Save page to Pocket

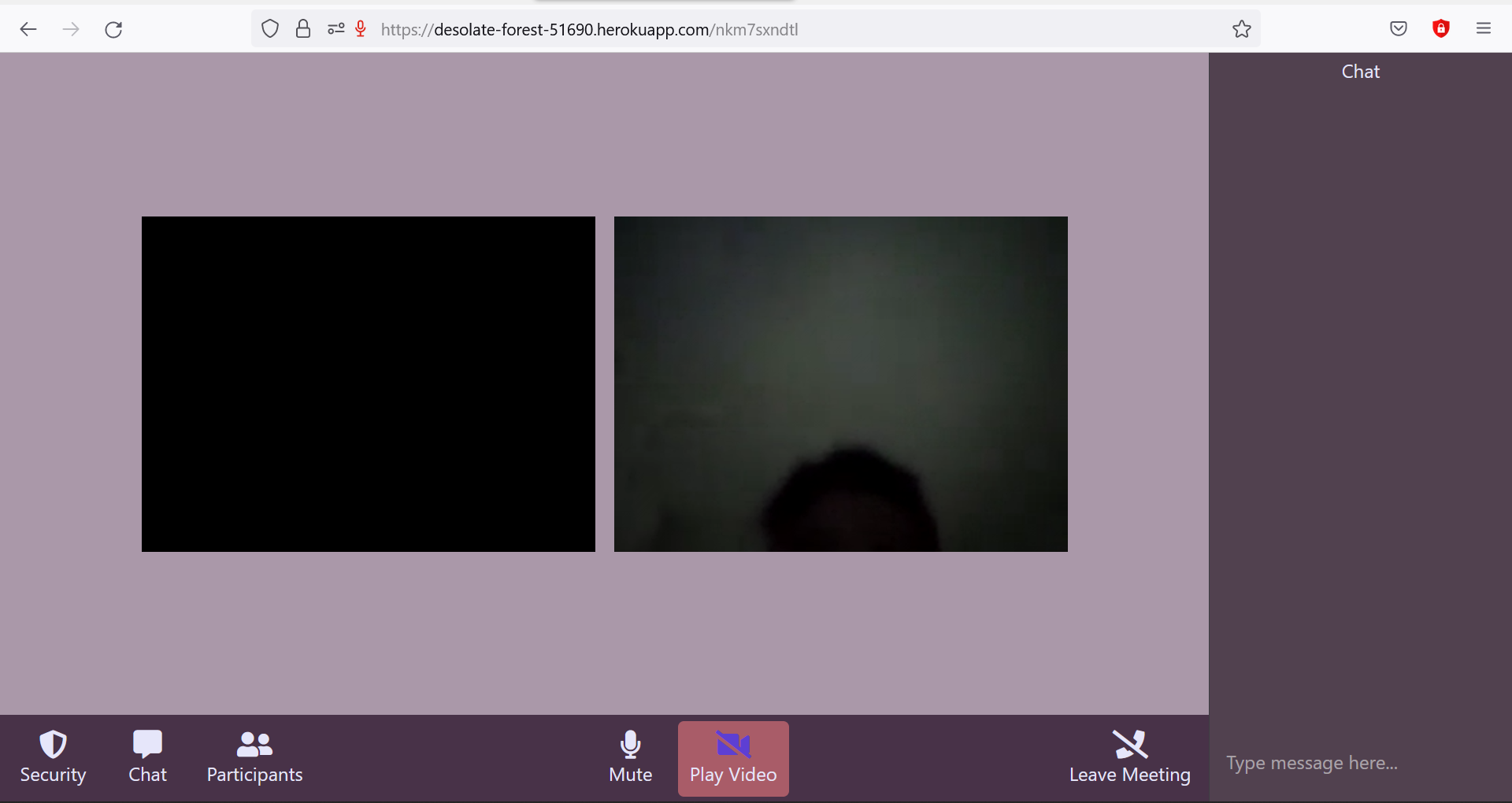coord(1399,29)
